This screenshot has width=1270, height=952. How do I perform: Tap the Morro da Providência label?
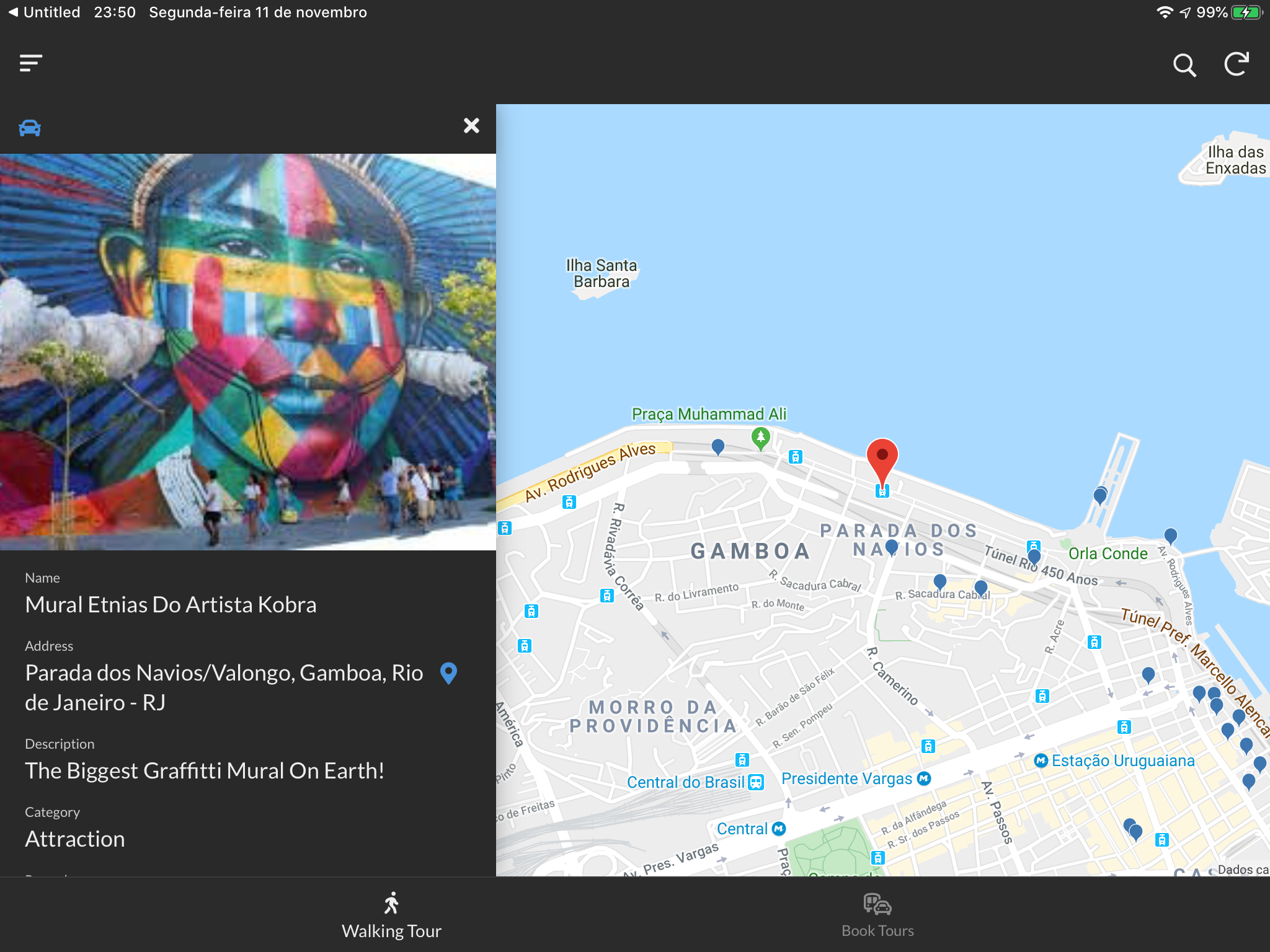[654, 716]
